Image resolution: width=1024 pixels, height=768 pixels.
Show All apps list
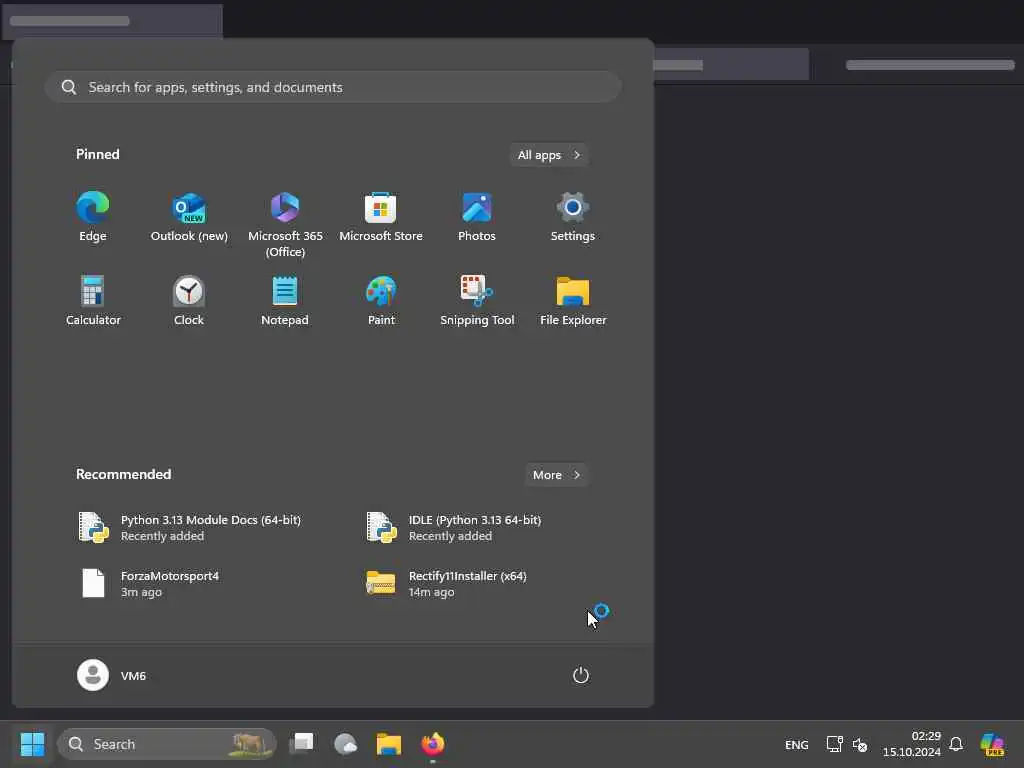click(x=549, y=155)
